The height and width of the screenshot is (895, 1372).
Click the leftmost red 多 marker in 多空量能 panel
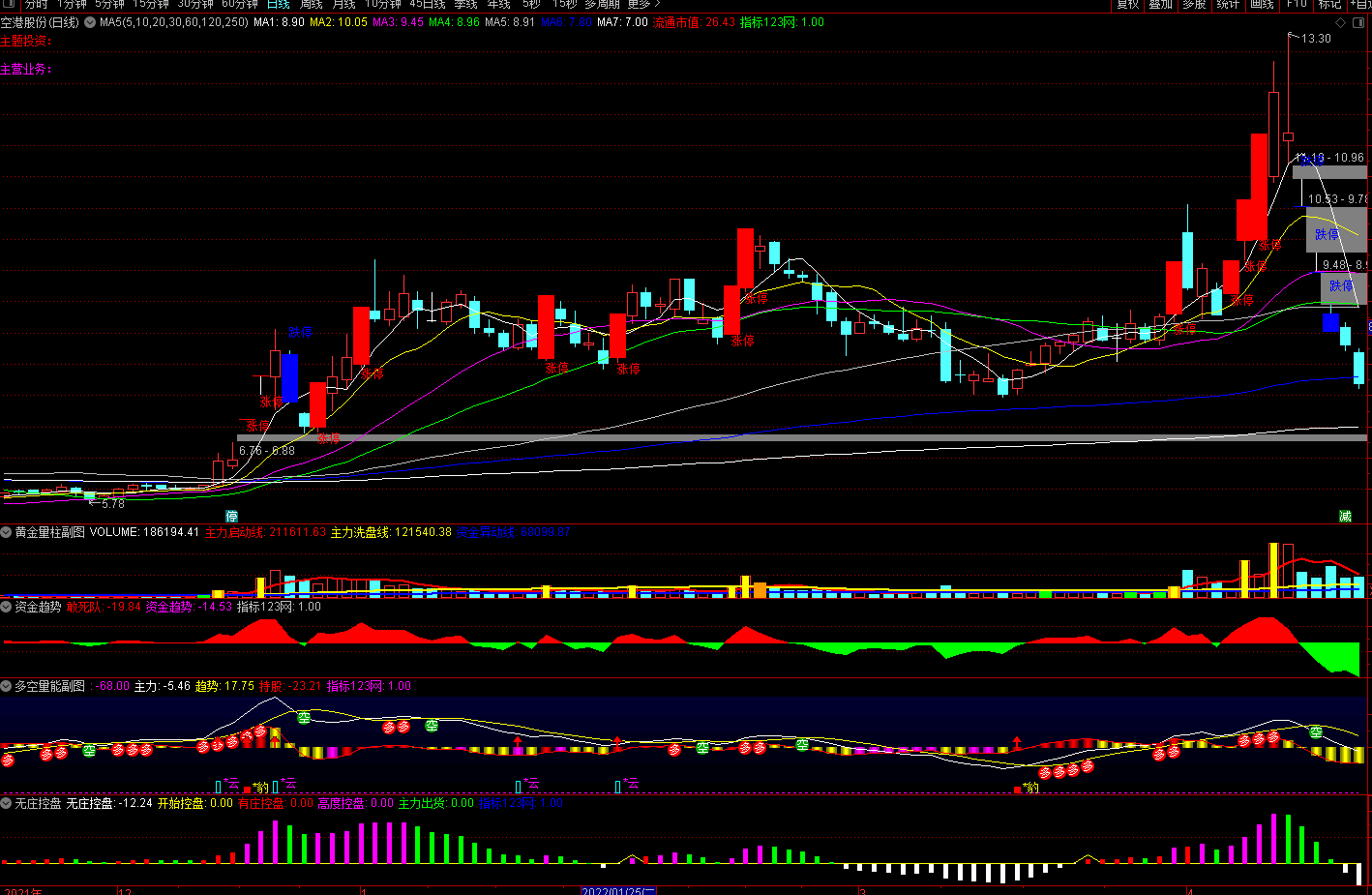pos(8,761)
